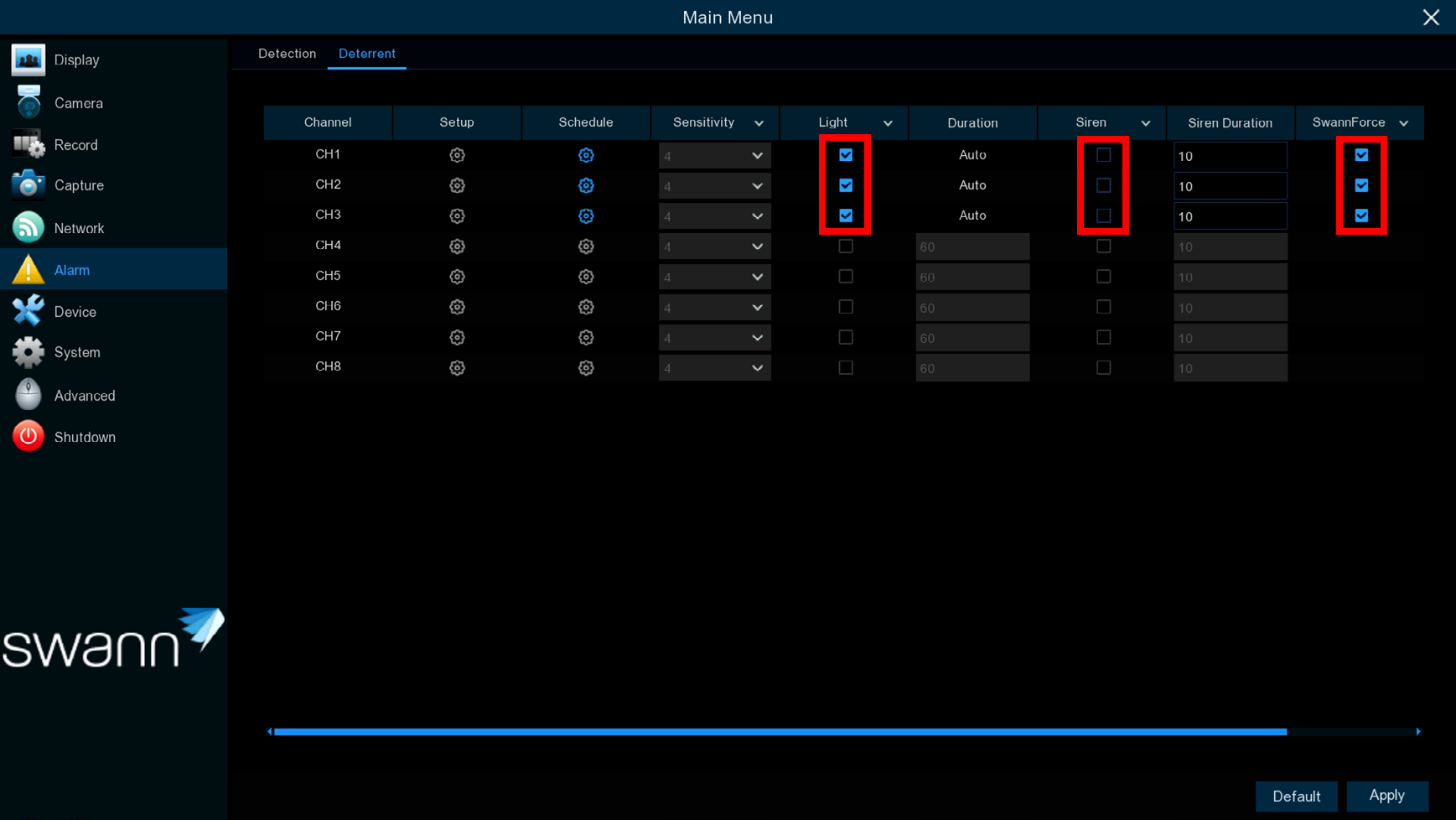
Task: Click the Camera sidebar icon
Action: coord(28,102)
